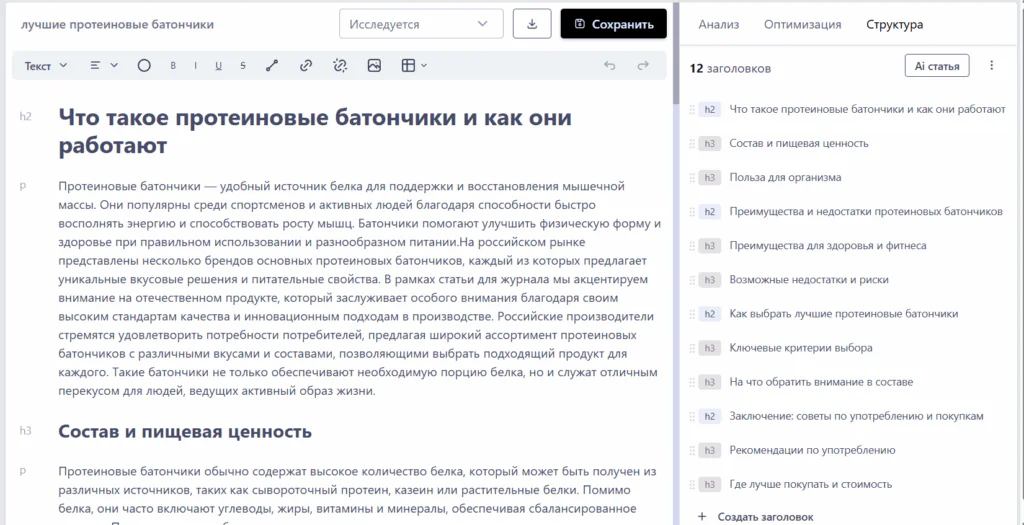1024x525 pixels.
Task: Click h3 tag of 'Где лучше покупать'
Action: (x=709, y=485)
